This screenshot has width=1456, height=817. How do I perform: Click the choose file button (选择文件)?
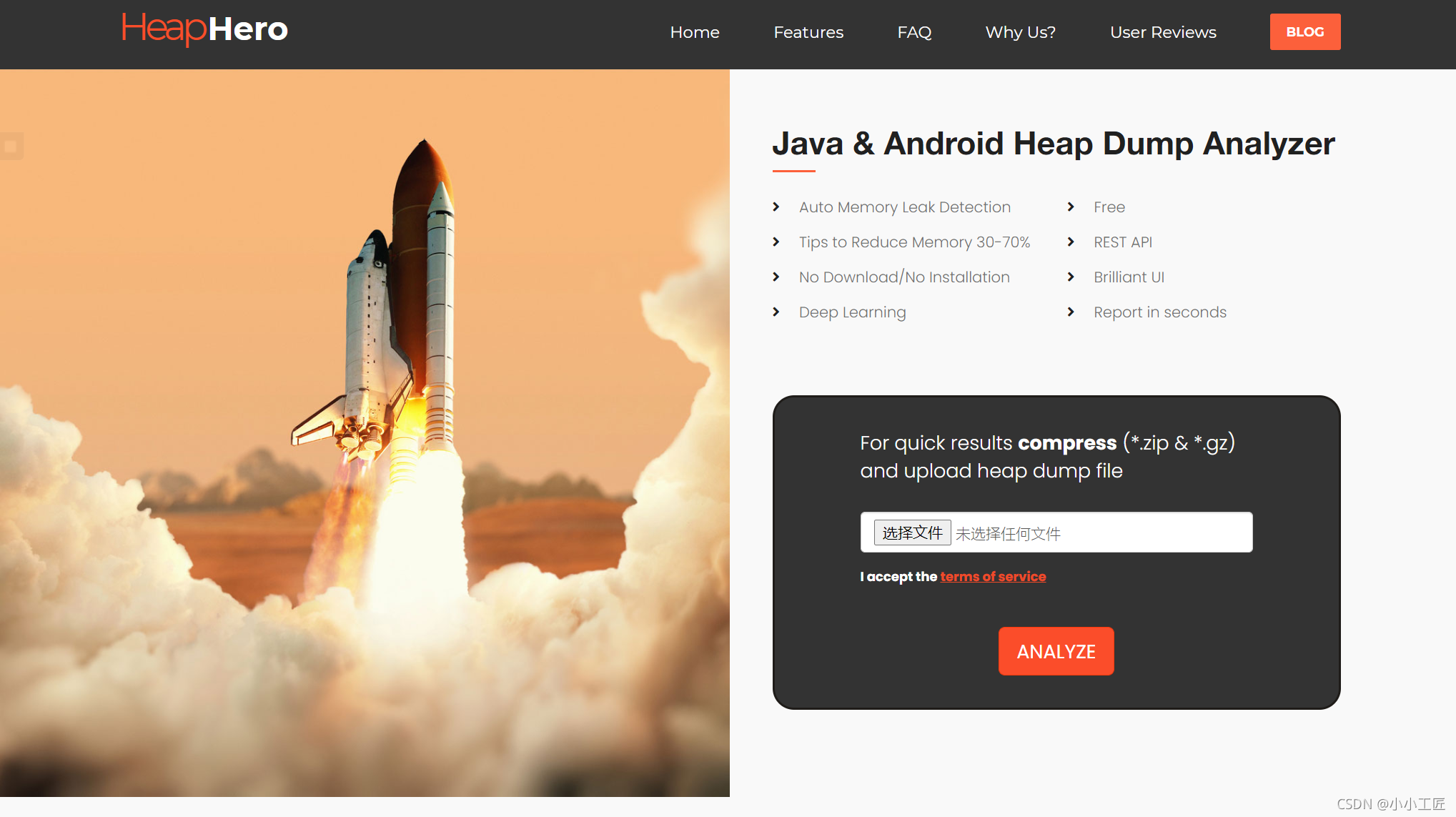point(912,533)
